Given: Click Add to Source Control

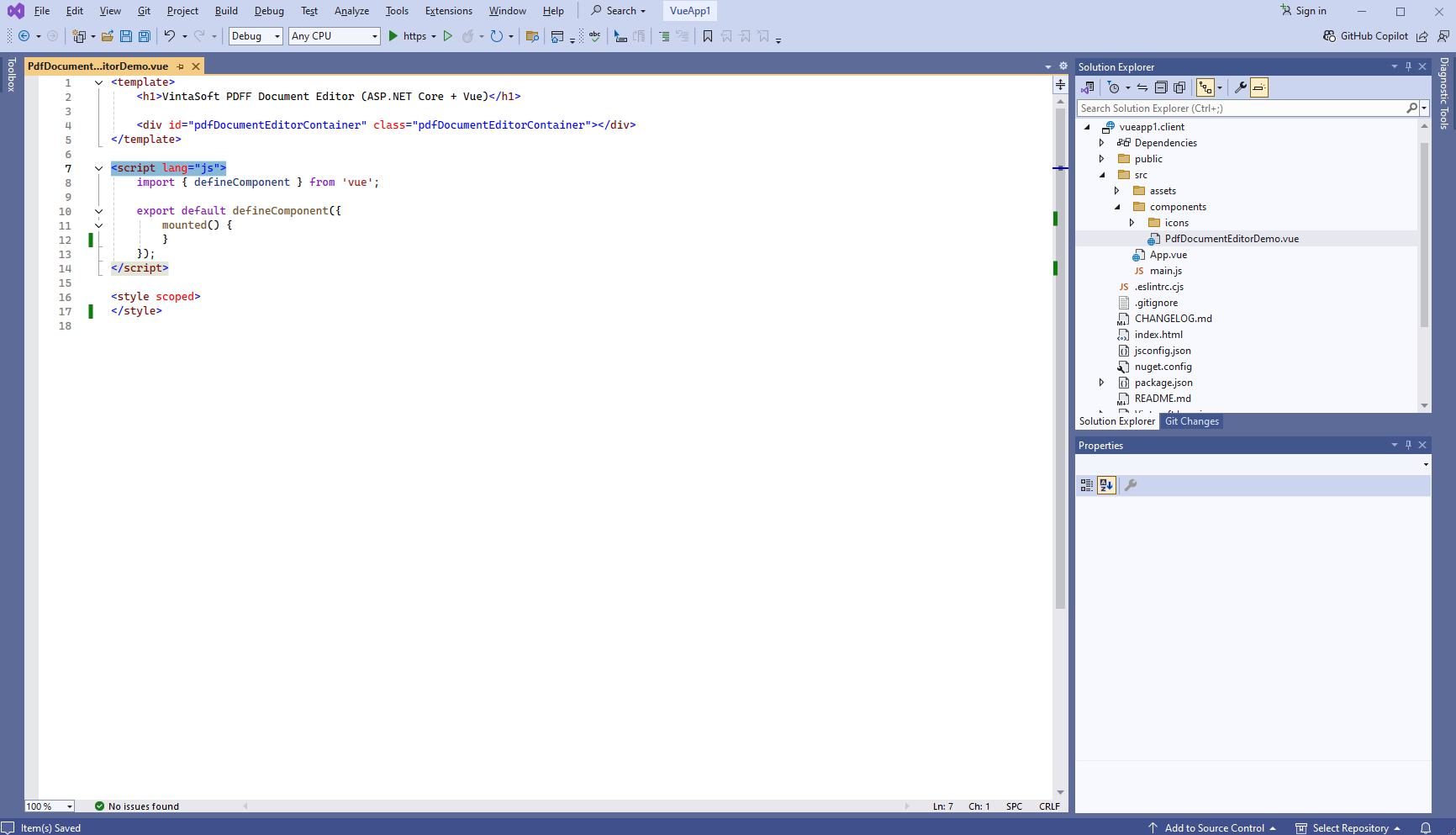Looking at the screenshot, I should pyautogui.click(x=1212, y=828).
